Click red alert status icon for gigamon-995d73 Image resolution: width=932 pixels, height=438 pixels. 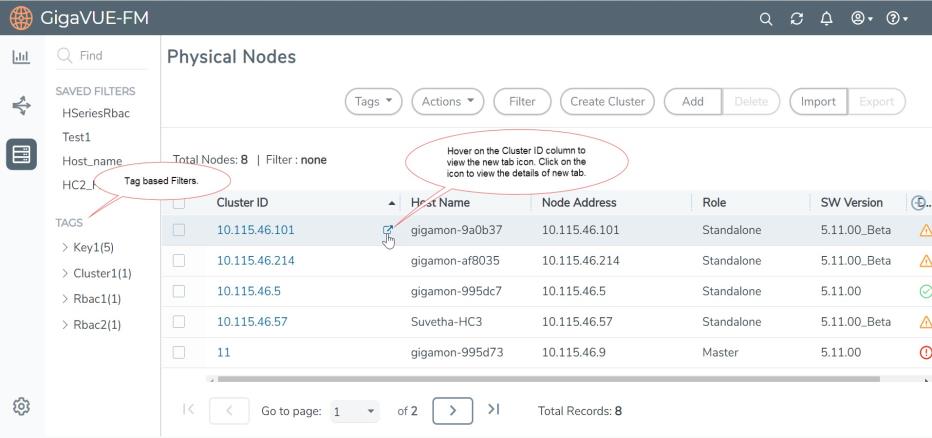(x=925, y=352)
